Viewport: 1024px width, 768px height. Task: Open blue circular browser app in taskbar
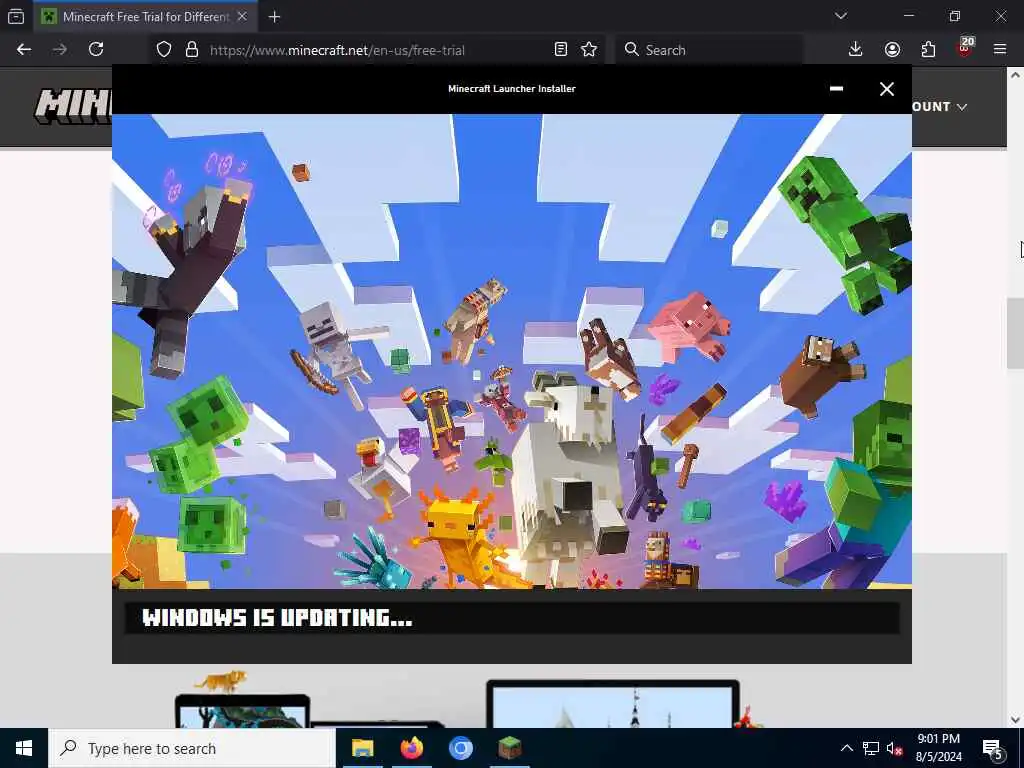click(x=460, y=748)
